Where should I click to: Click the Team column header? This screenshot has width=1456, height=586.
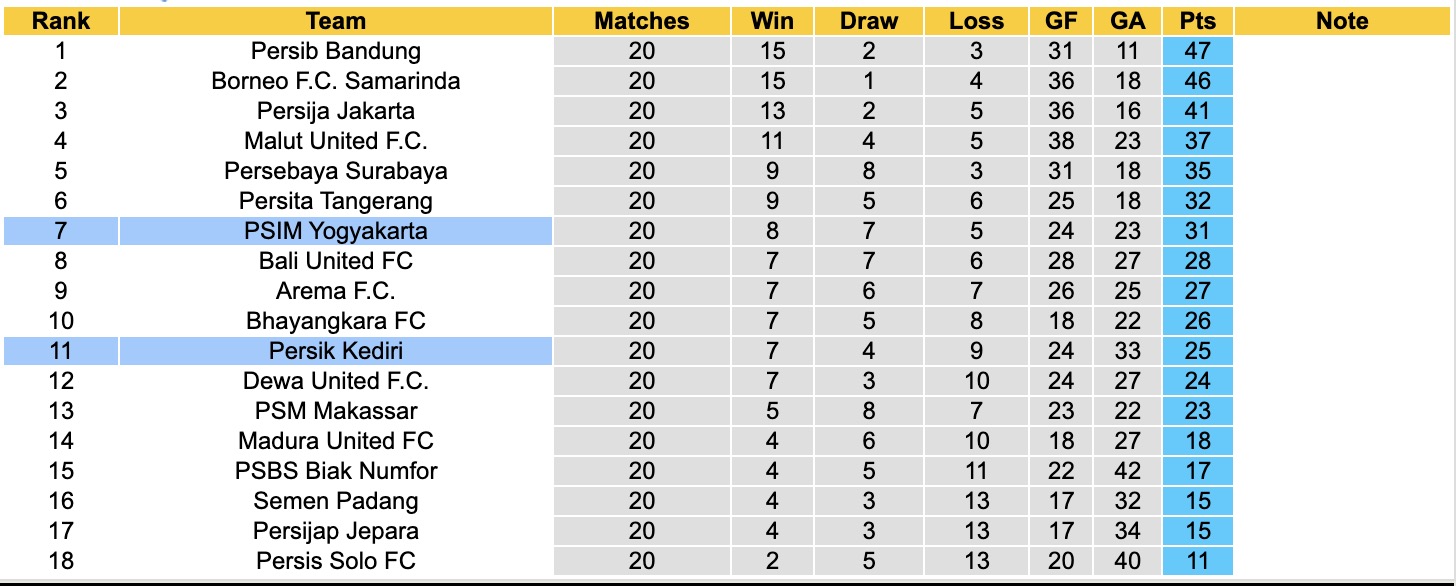click(336, 21)
